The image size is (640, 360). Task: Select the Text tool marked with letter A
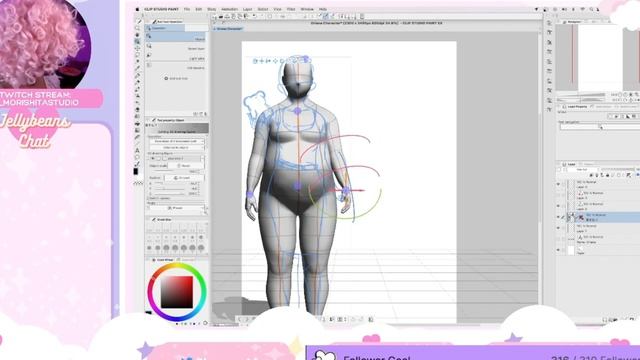138,150
